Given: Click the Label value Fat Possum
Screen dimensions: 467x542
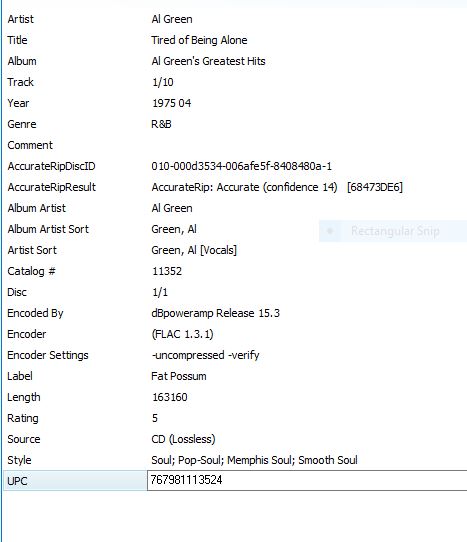Looking at the screenshot, I should pos(179,376).
